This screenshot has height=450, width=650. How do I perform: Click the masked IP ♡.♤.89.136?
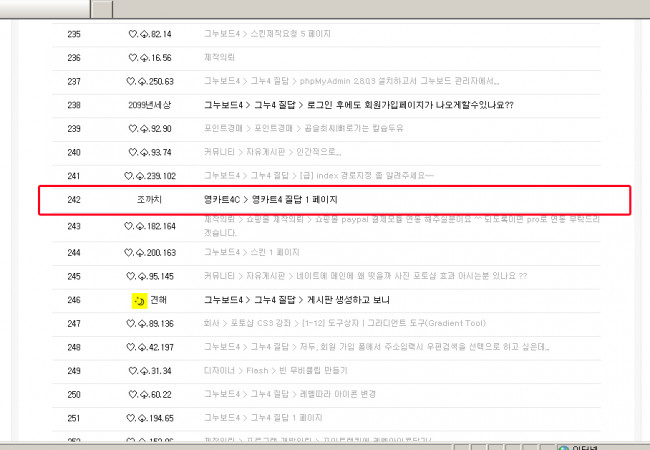click(x=150, y=323)
